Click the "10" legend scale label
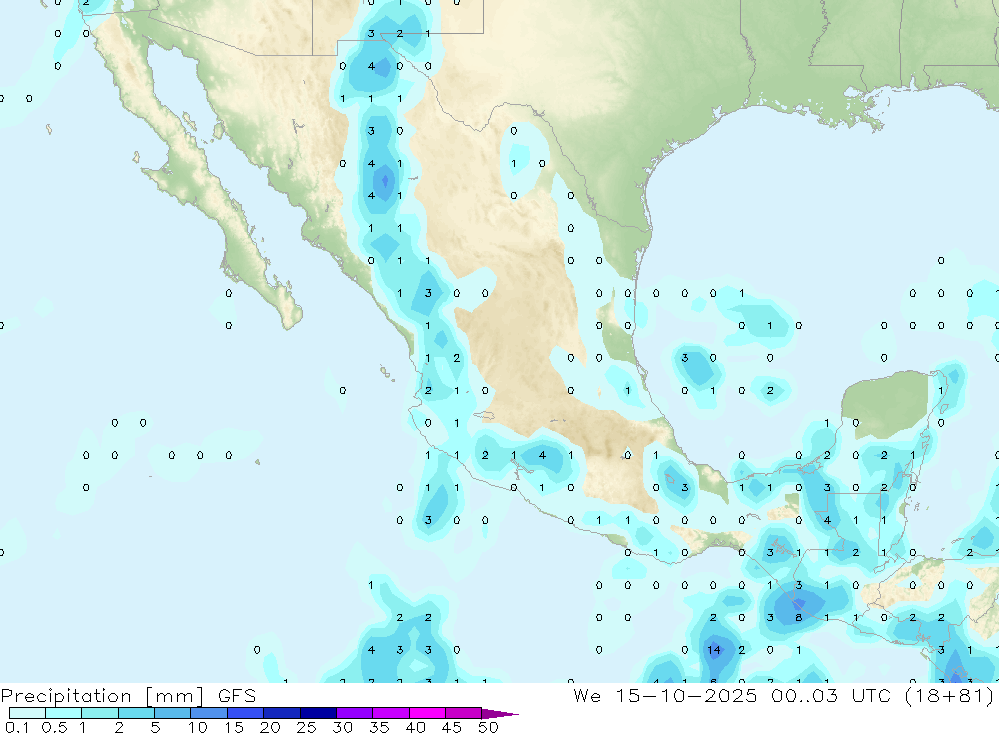Viewport: 1000px width, 733px height. point(198,727)
